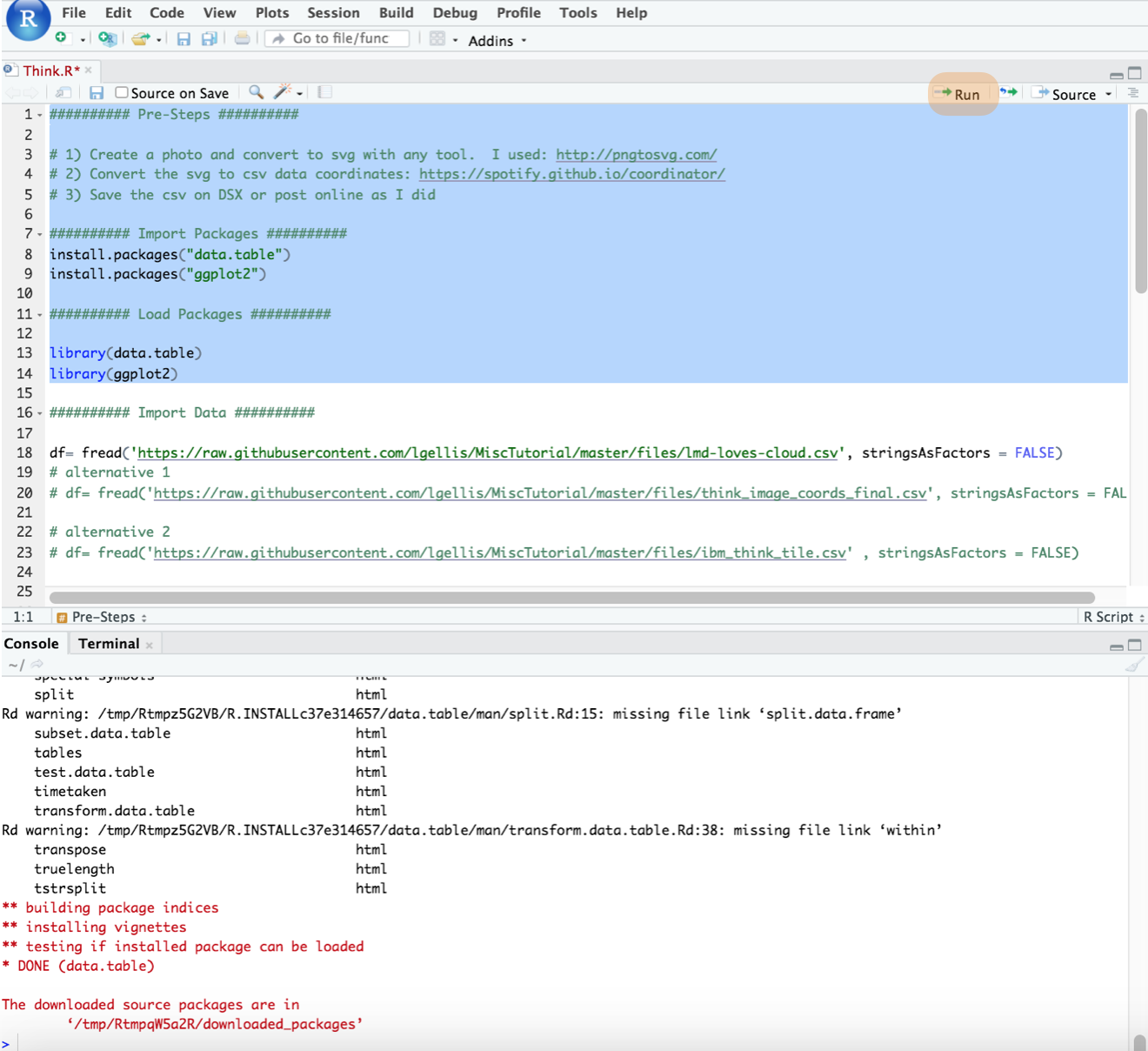Compile a report with the notebook icon
Screen dimensions: 1148x1051
(324, 92)
